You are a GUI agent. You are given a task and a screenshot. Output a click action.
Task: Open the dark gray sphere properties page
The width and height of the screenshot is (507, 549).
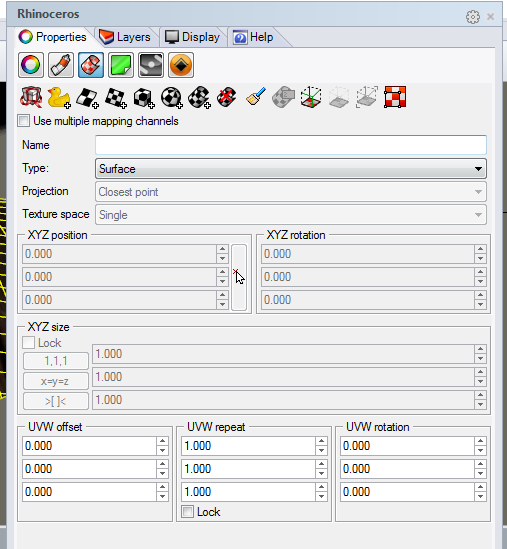(x=151, y=65)
